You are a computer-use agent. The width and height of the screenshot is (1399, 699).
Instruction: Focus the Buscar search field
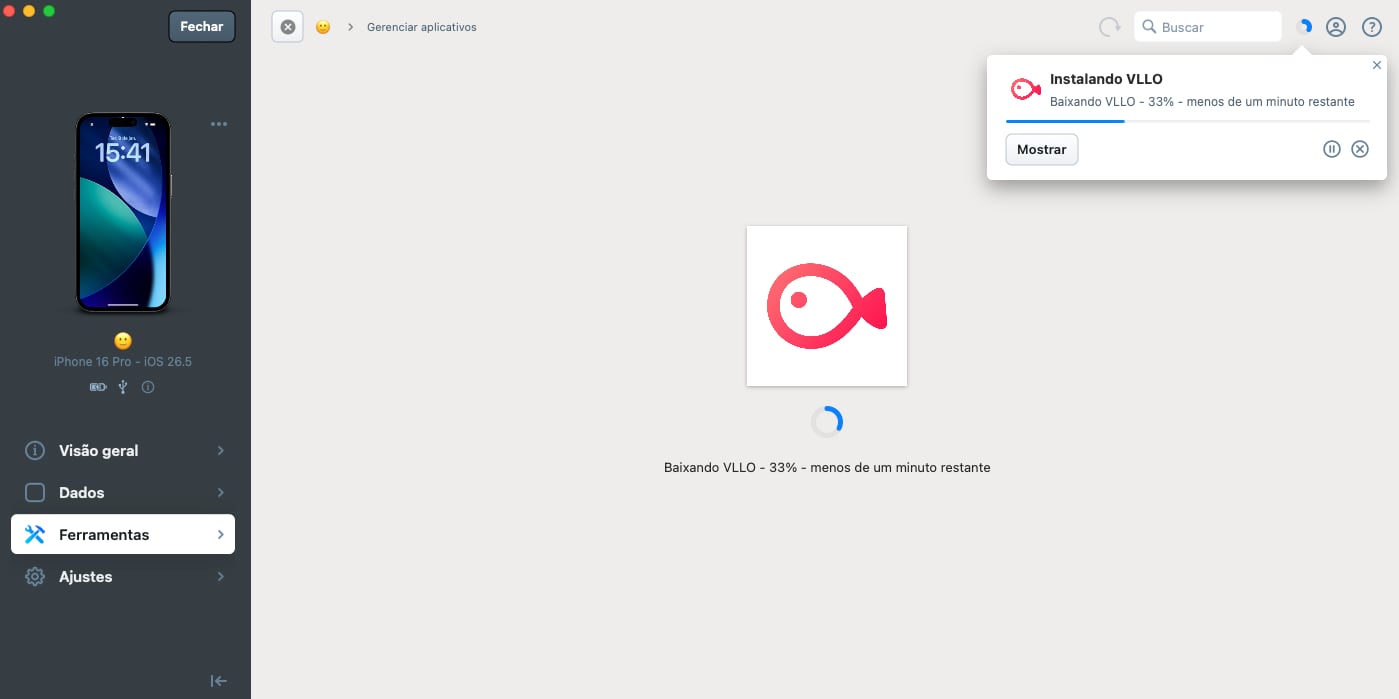coord(1208,27)
